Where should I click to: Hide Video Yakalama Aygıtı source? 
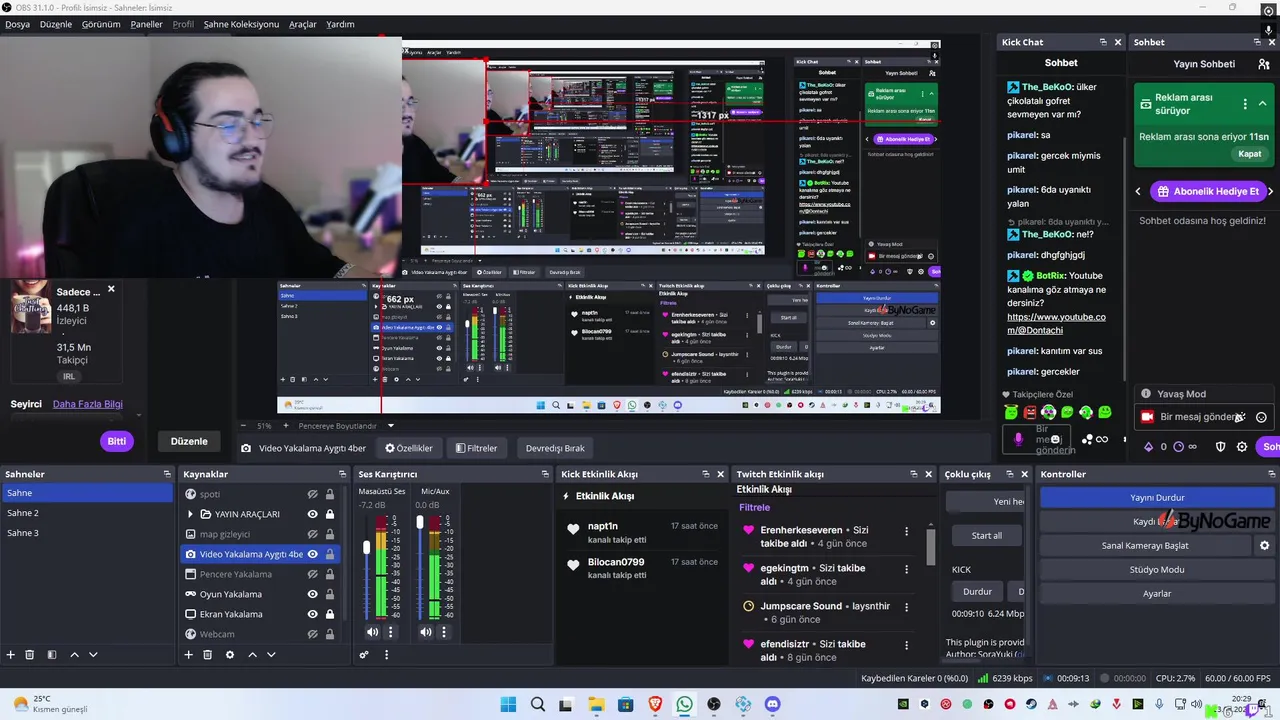(x=313, y=554)
